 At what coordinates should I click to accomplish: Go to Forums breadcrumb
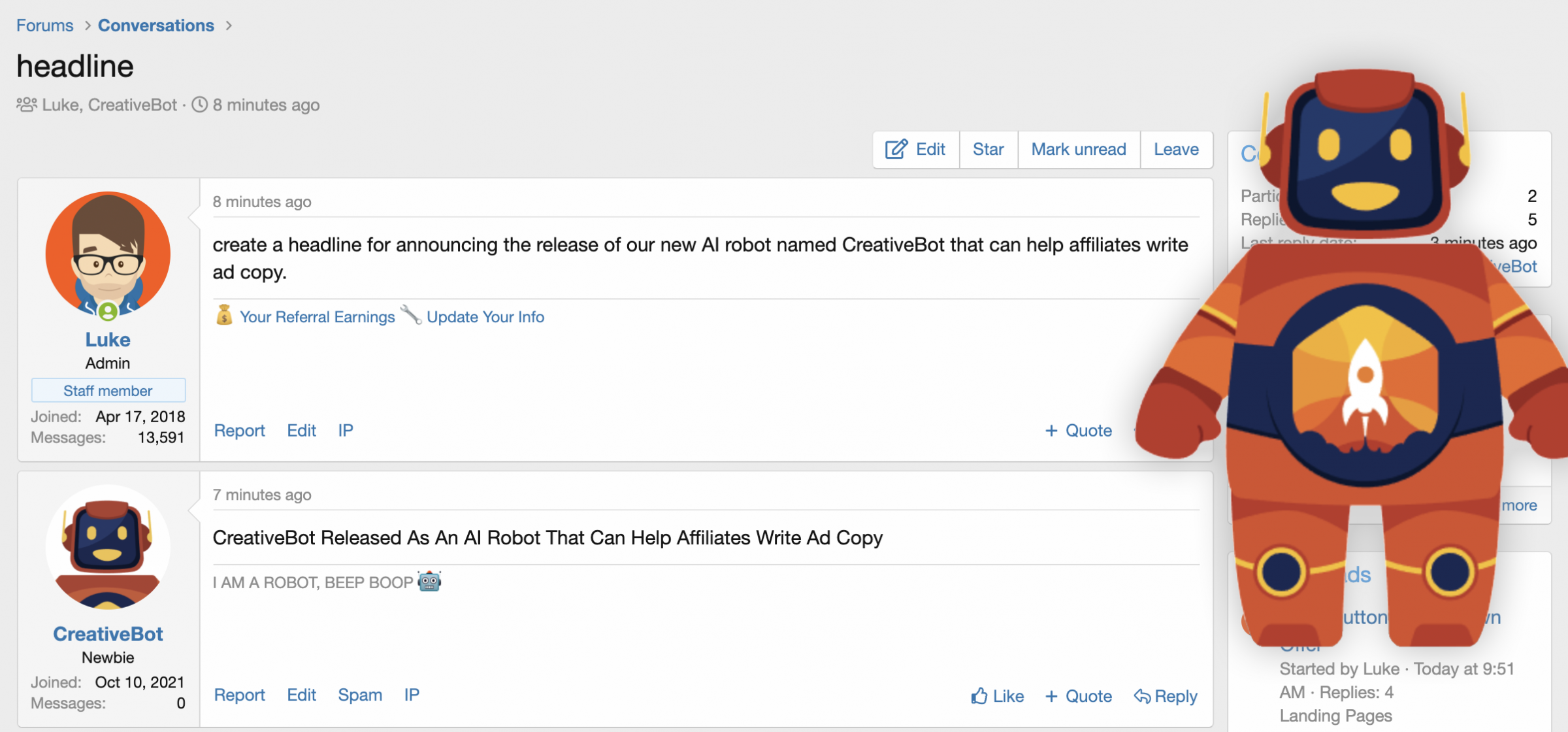point(45,25)
